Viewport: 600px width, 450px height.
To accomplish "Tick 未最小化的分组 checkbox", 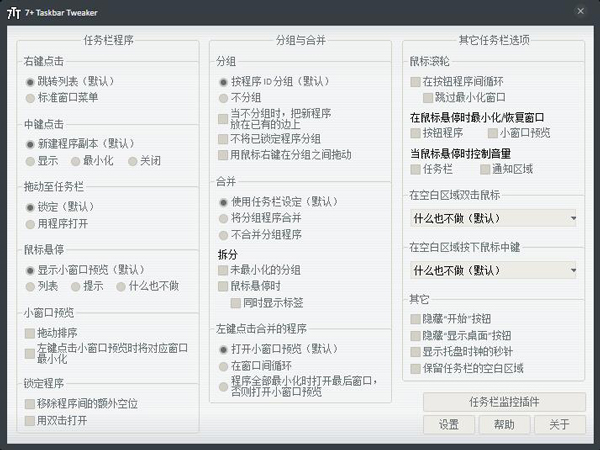I will click(x=223, y=271).
